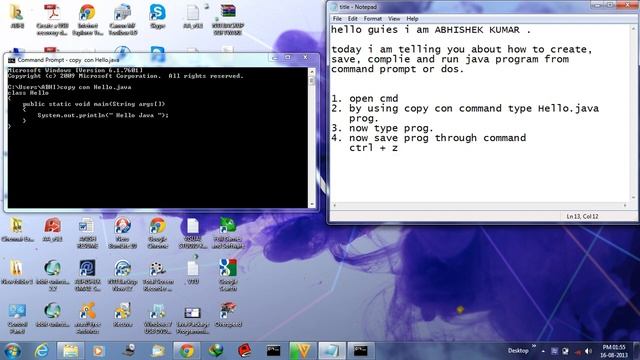Open Windows Explorer from the taskbar

point(70,350)
